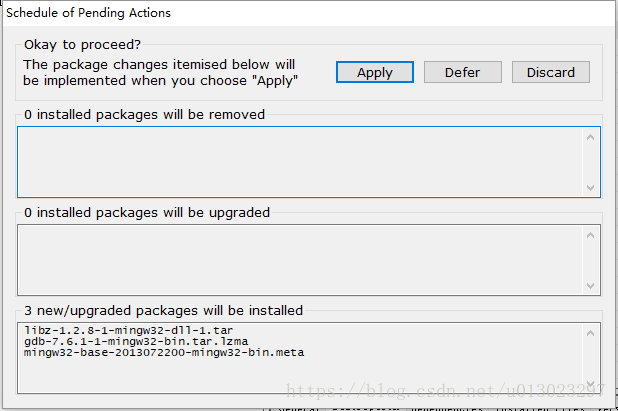Select the mingw32-base-2013072200 meta package entry
Screen dimensions: 618x411
tap(164, 353)
